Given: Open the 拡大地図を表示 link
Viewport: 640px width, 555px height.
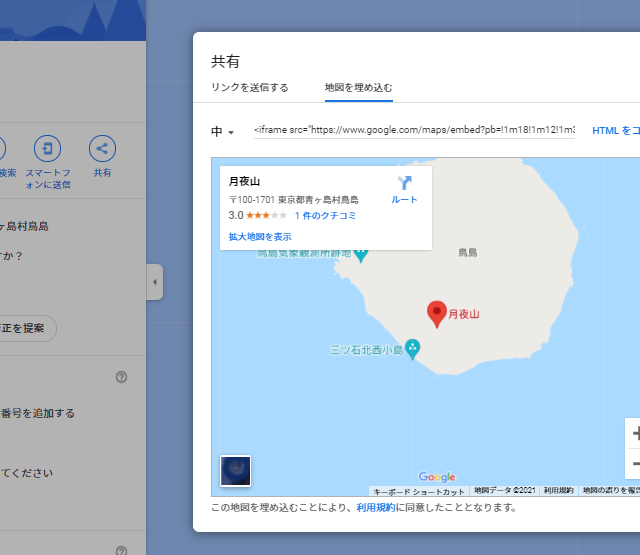Looking at the screenshot, I should click(260, 237).
